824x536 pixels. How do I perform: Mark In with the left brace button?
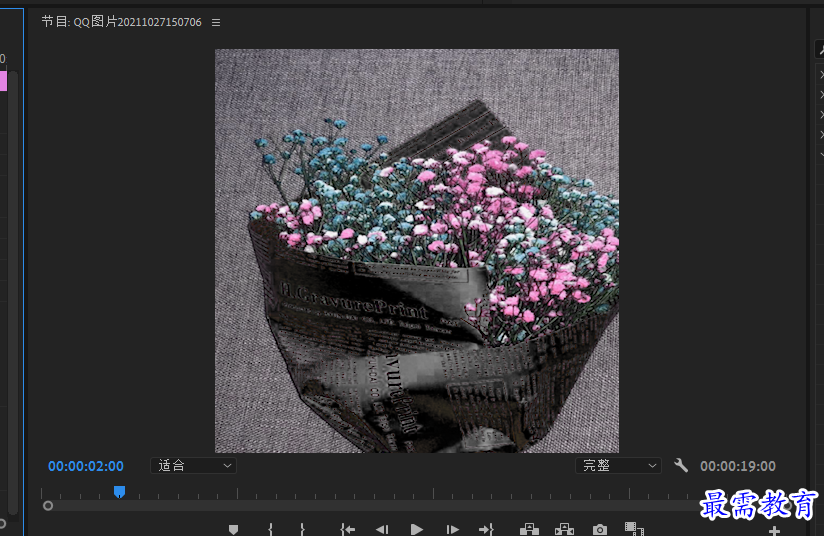(271, 529)
